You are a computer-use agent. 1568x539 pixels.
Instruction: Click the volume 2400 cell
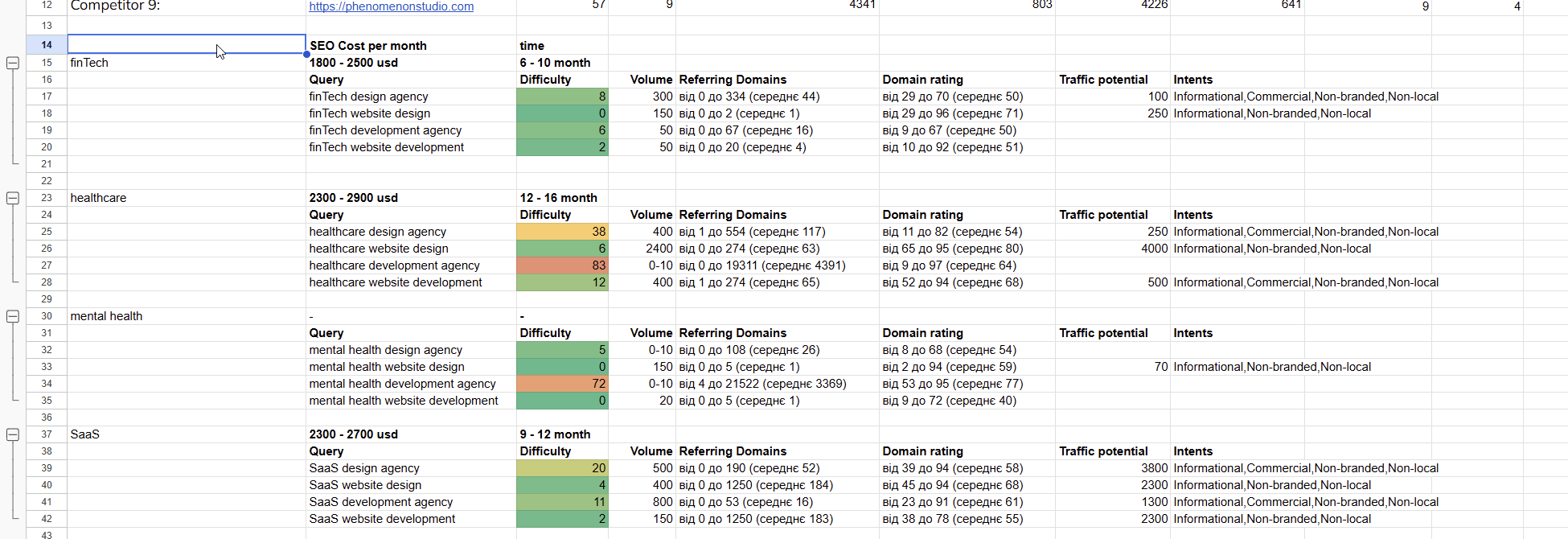click(642, 249)
